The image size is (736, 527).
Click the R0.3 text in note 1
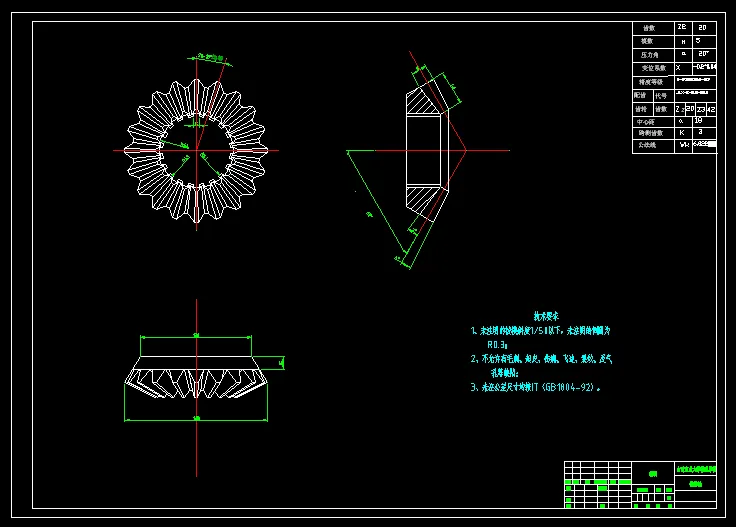pyautogui.click(x=497, y=344)
